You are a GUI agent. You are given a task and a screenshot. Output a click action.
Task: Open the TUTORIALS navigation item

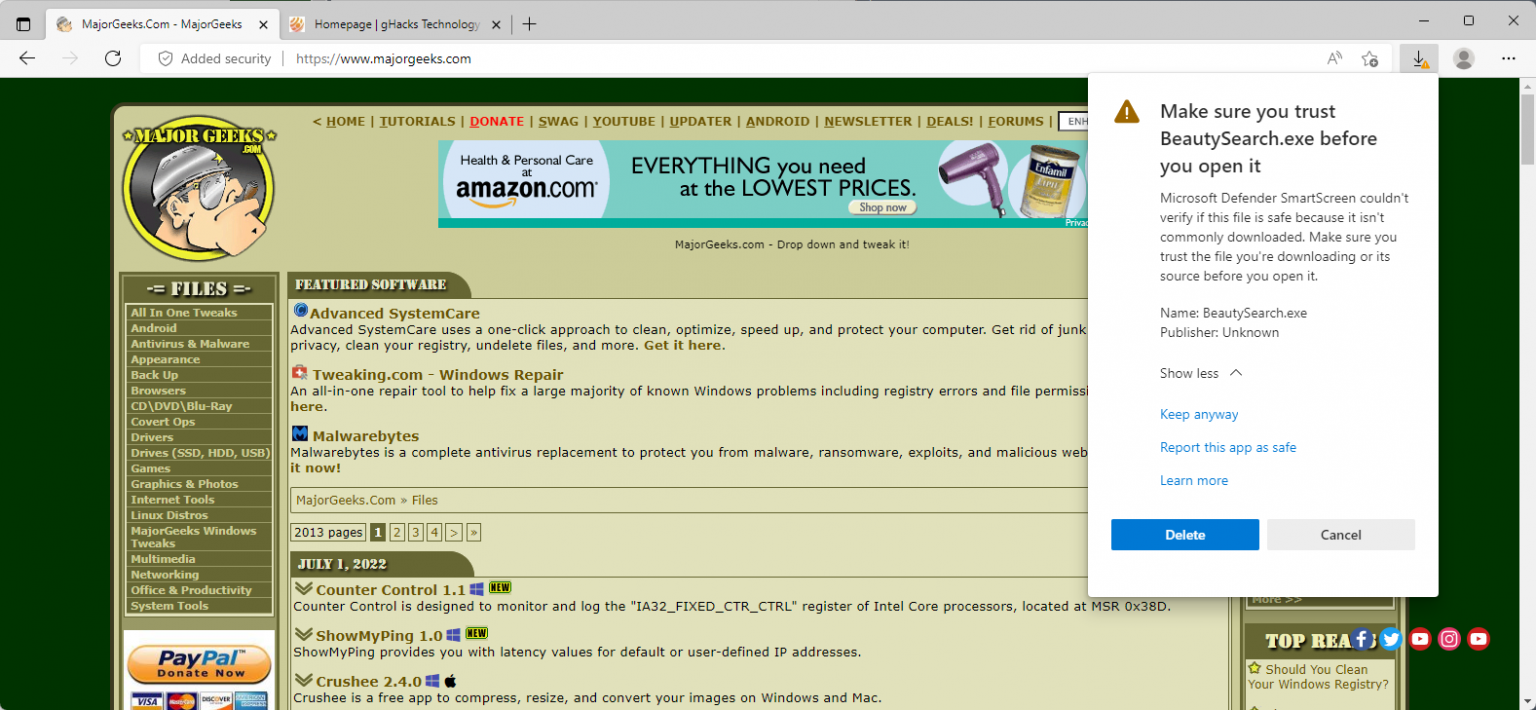click(x=417, y=121)
